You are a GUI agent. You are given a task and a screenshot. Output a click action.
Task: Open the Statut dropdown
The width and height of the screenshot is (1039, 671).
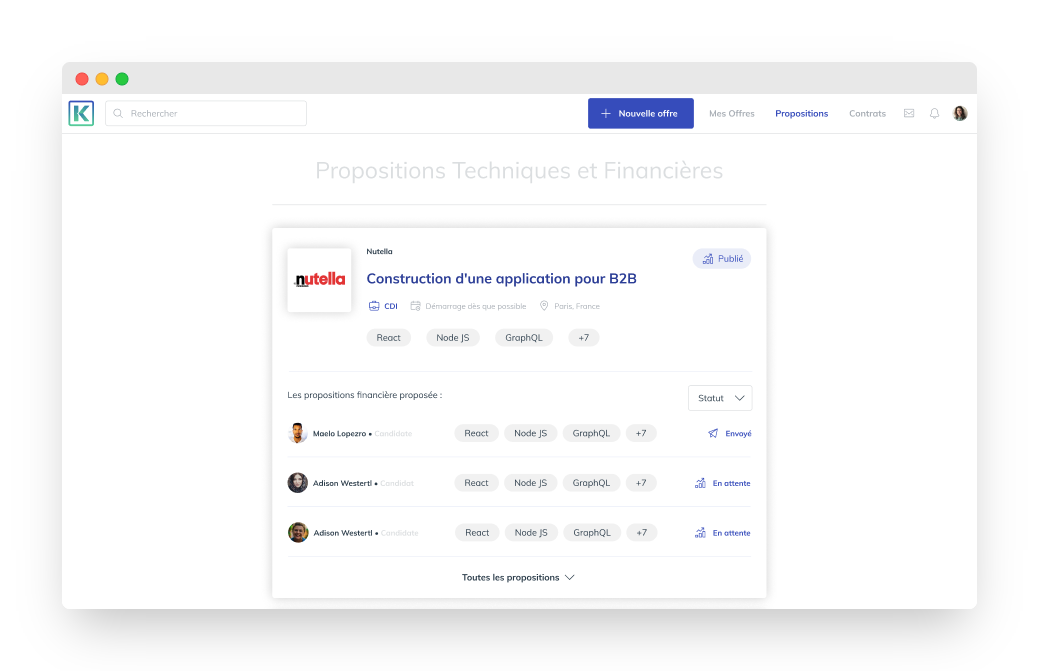(720, 398)
